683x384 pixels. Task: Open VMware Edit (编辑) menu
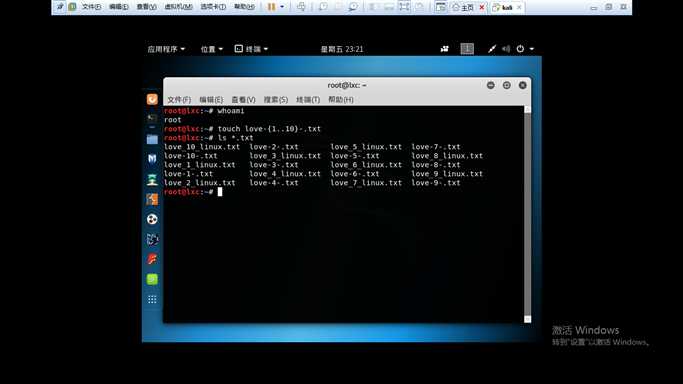118,7
